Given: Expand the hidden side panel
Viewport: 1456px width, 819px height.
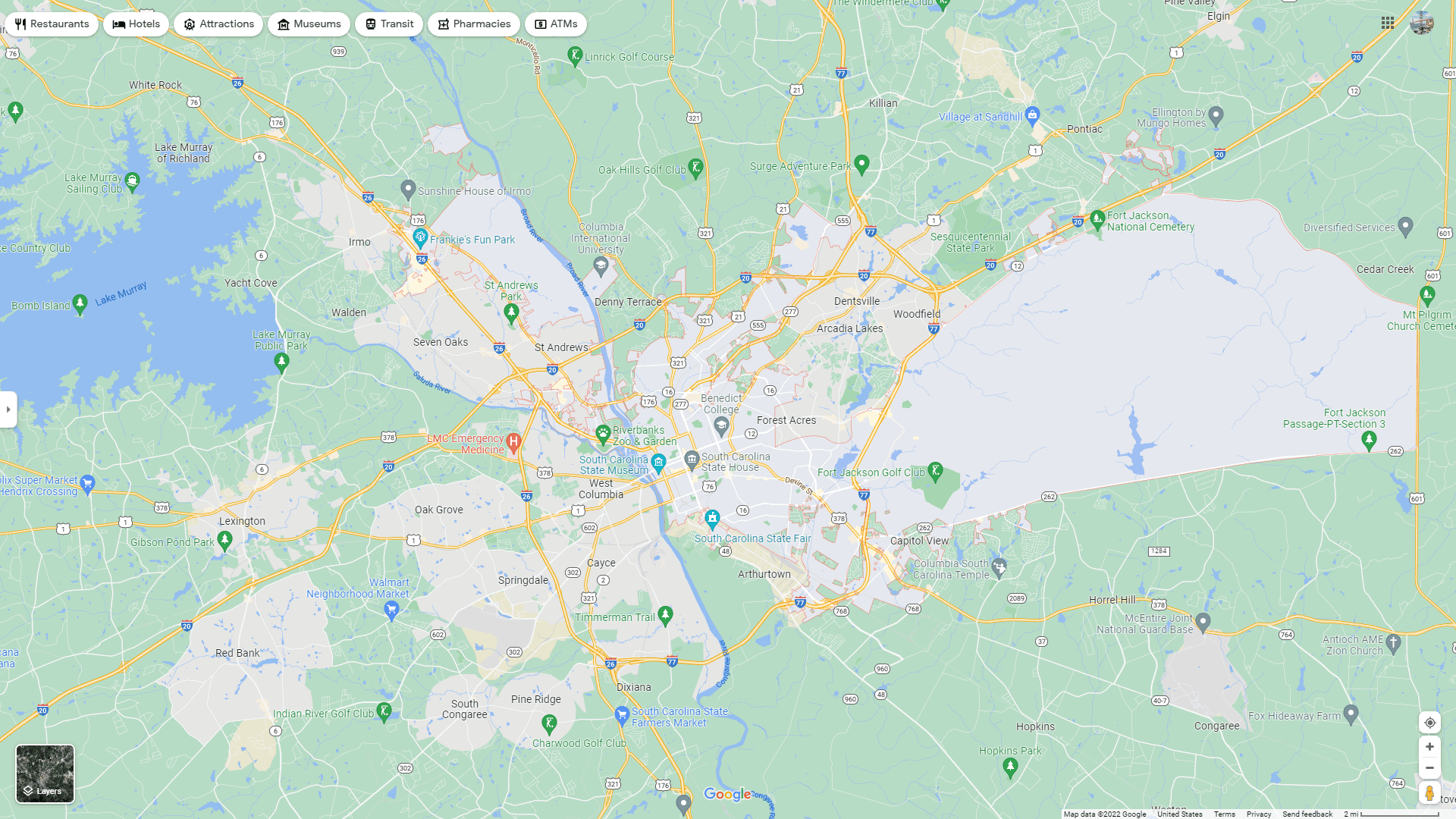Looking at the screenshot, I should [8, 409].
